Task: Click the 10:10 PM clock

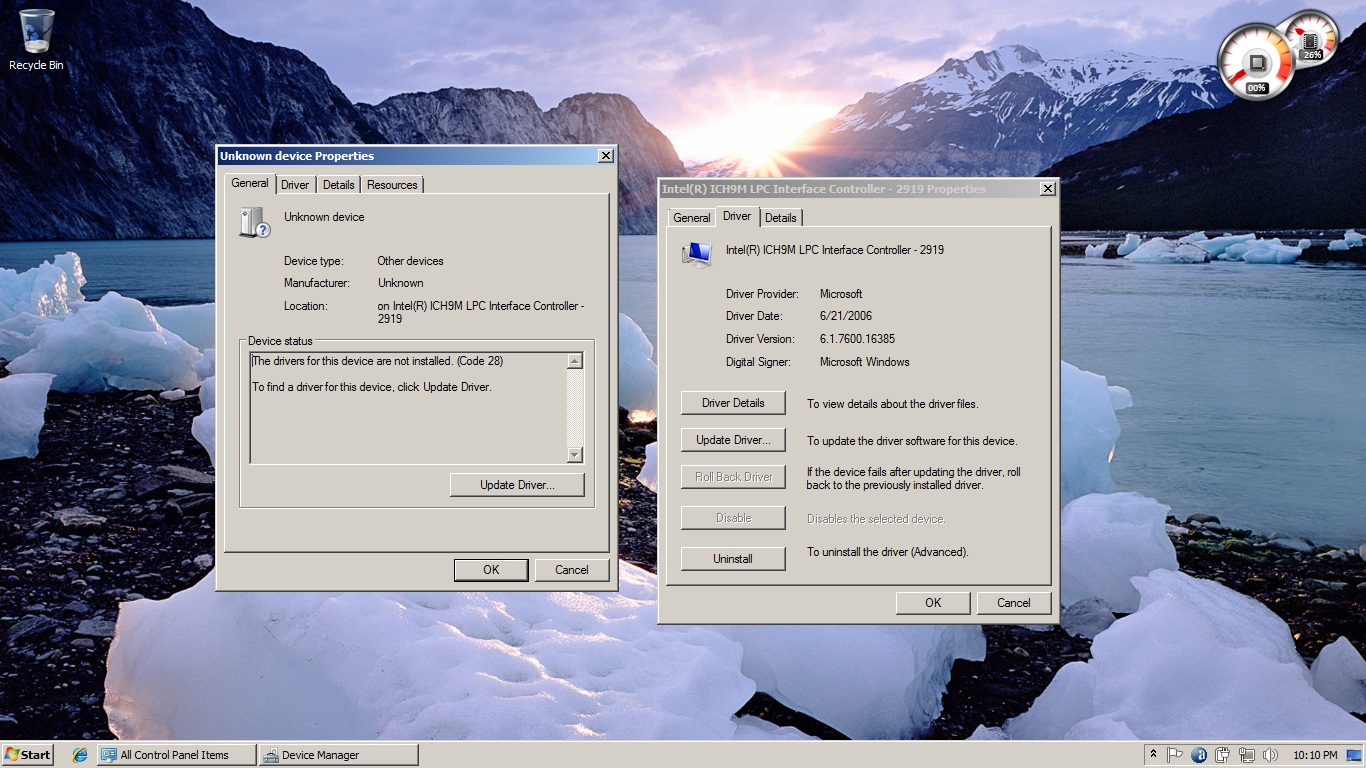Action: (x=1315, y=755)
